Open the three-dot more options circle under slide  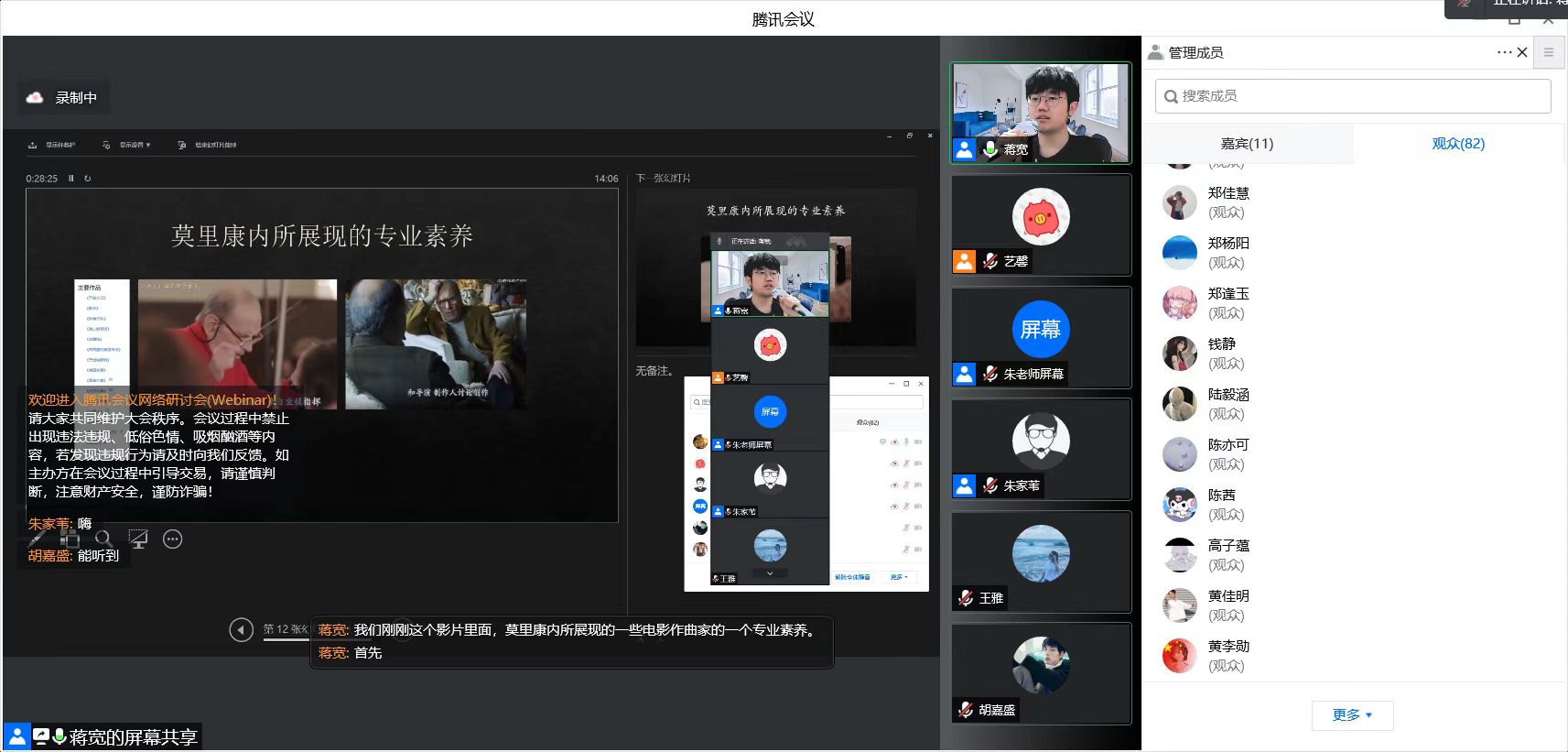172,539
